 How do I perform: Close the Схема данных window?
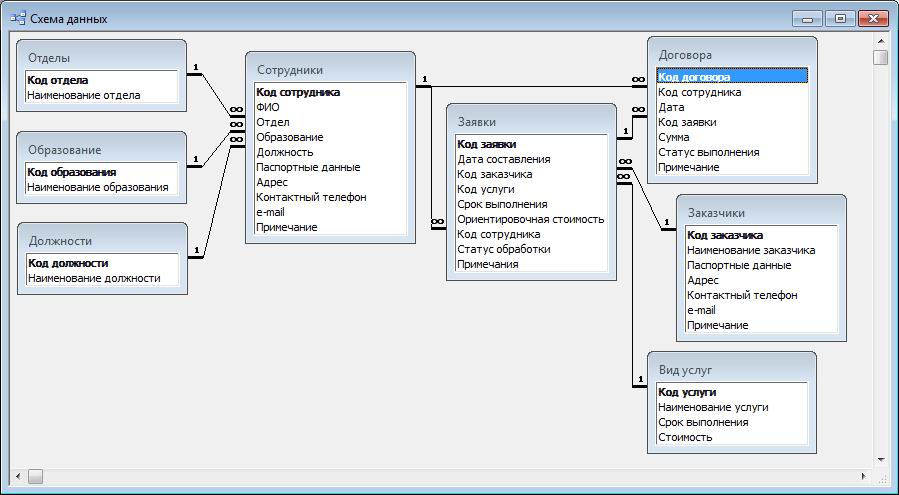872,18
